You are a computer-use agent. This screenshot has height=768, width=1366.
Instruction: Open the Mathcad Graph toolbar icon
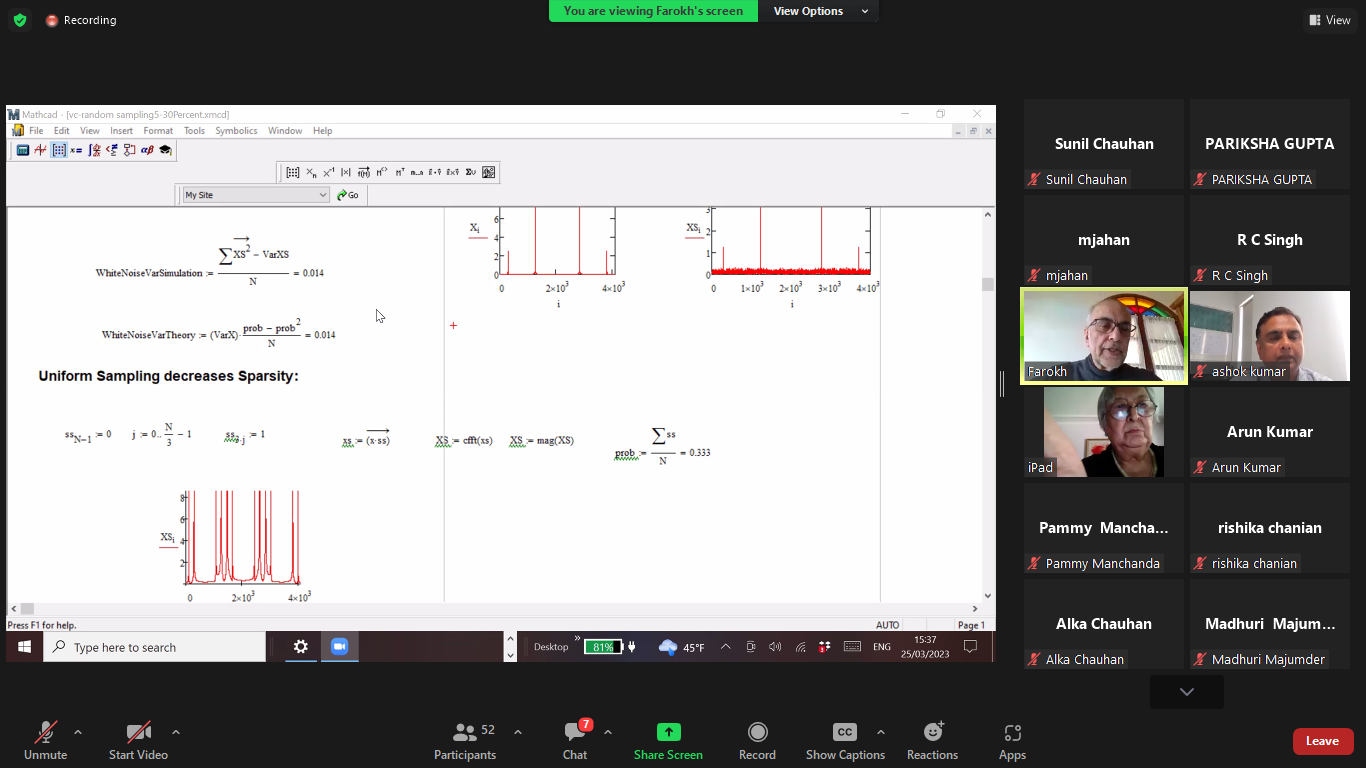point(41,150)
